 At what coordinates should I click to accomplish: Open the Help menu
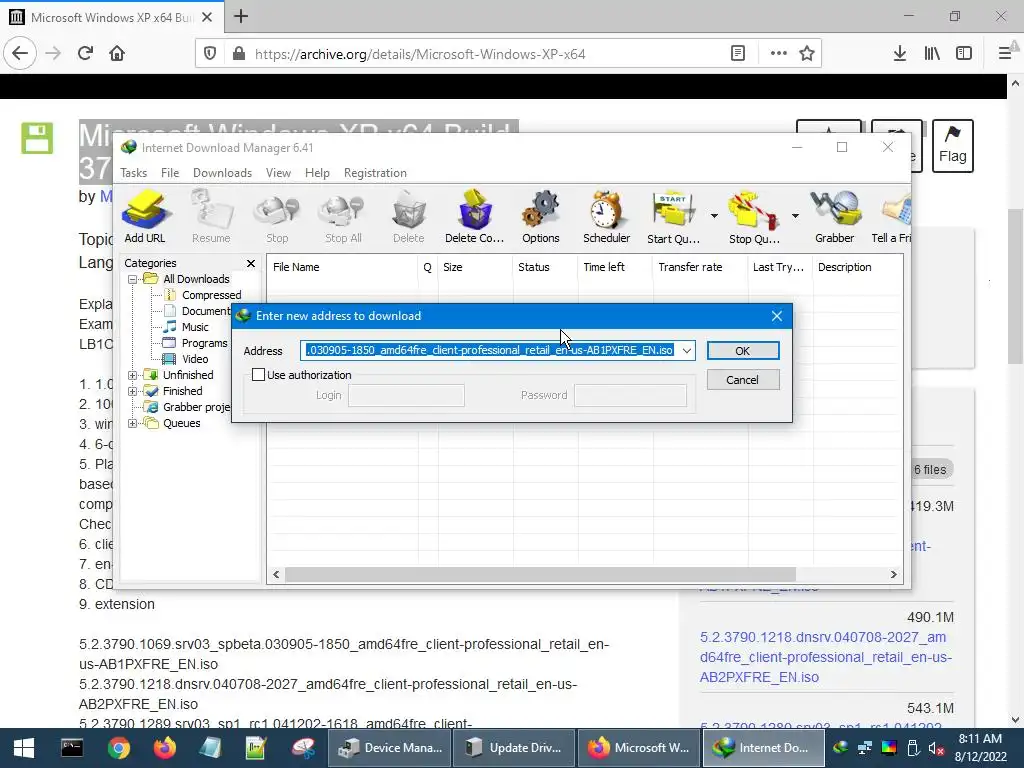pyautogui.click(x=317, y=173)
